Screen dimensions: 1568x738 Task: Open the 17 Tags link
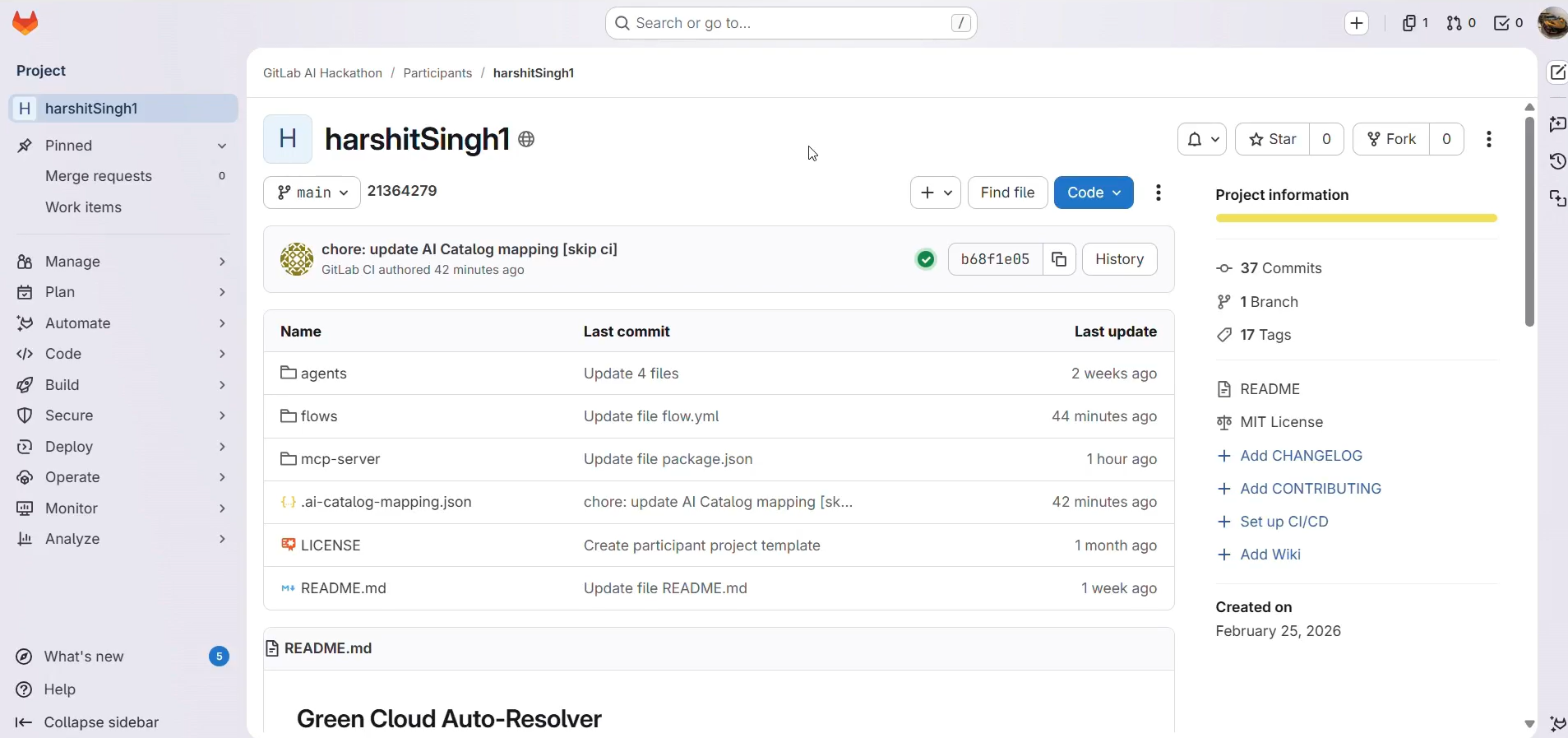click(1266, 335)
